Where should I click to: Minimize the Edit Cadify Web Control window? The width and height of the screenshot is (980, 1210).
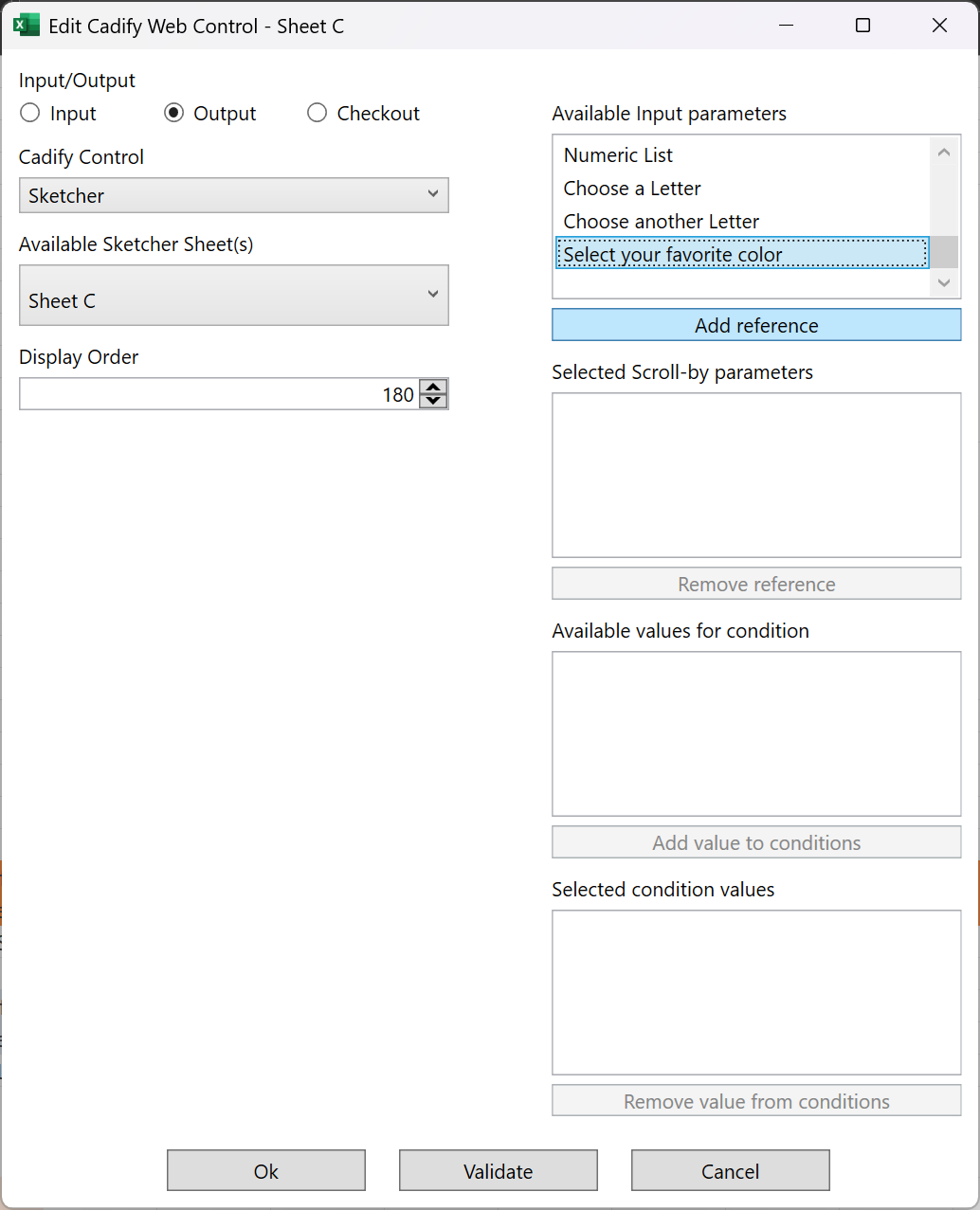786,26
